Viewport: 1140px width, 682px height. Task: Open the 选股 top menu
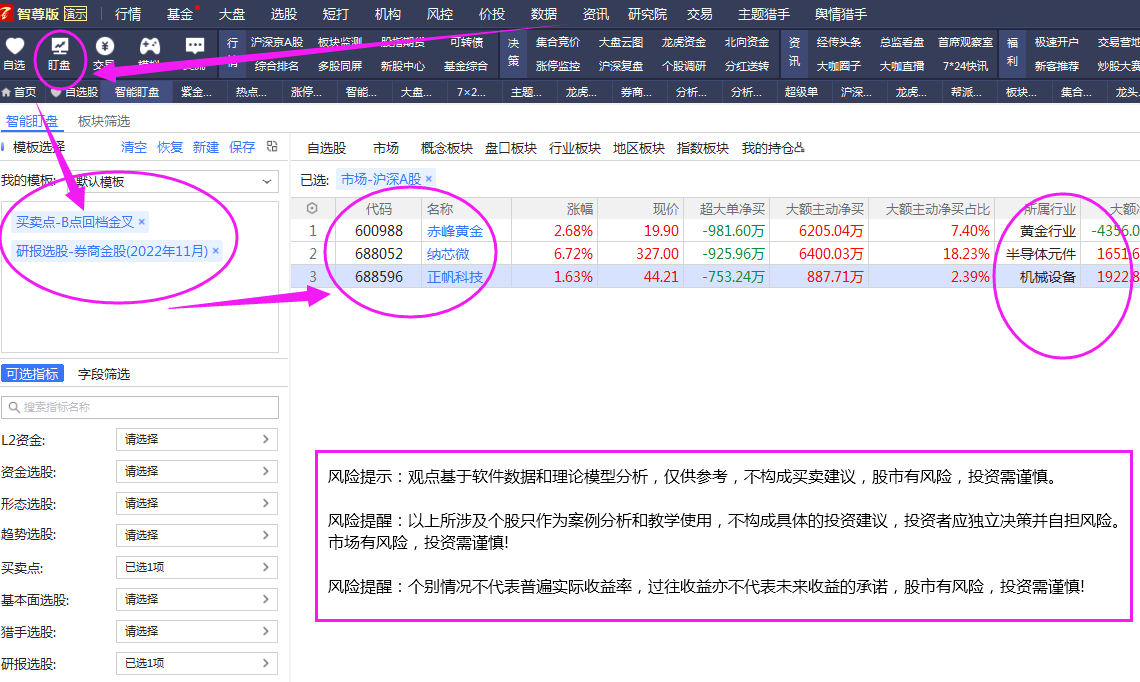coord(284,14)
